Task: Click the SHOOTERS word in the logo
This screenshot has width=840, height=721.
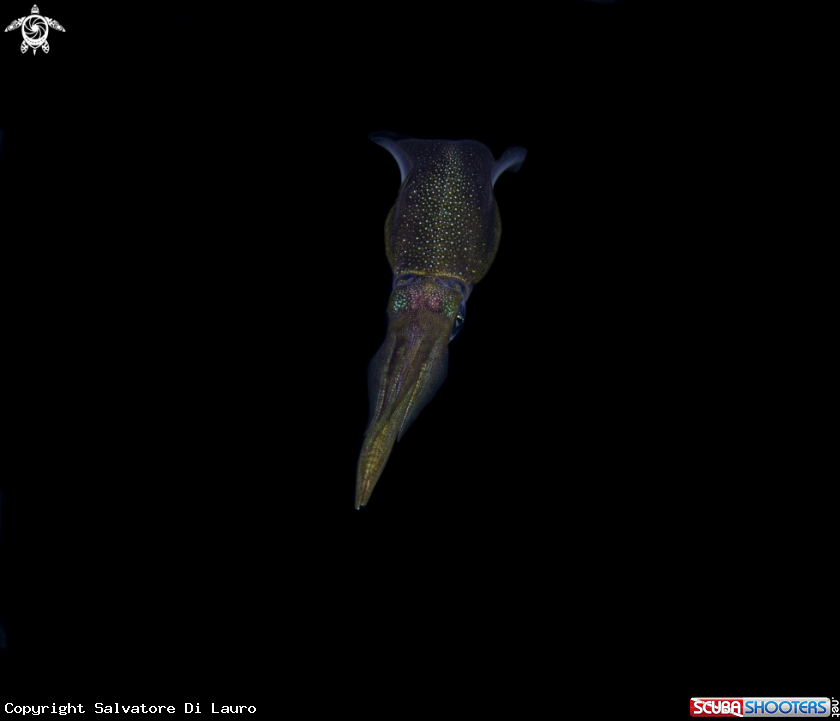Action: [x=785, y=708]
